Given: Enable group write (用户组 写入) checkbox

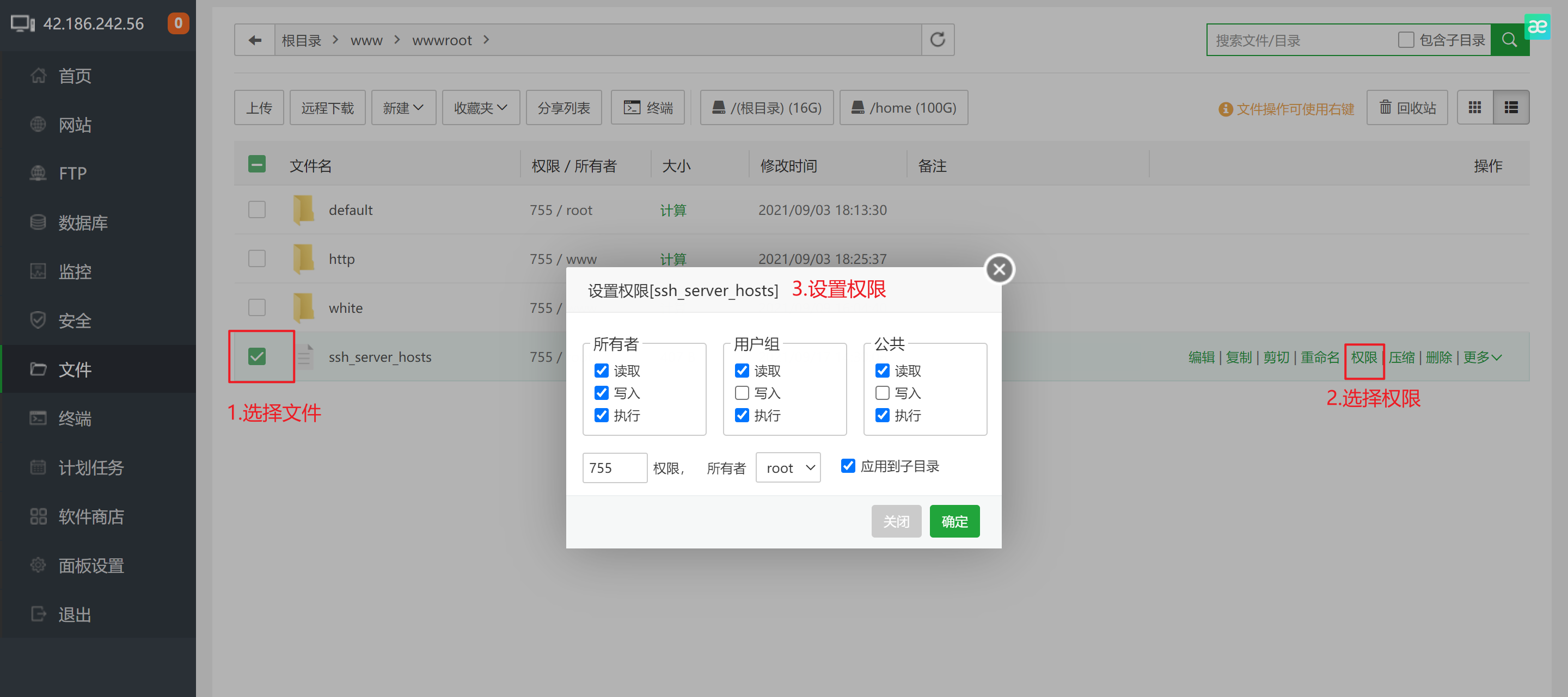Looking at the screenshot, I should pyautogui.click(x=742, y=393).
